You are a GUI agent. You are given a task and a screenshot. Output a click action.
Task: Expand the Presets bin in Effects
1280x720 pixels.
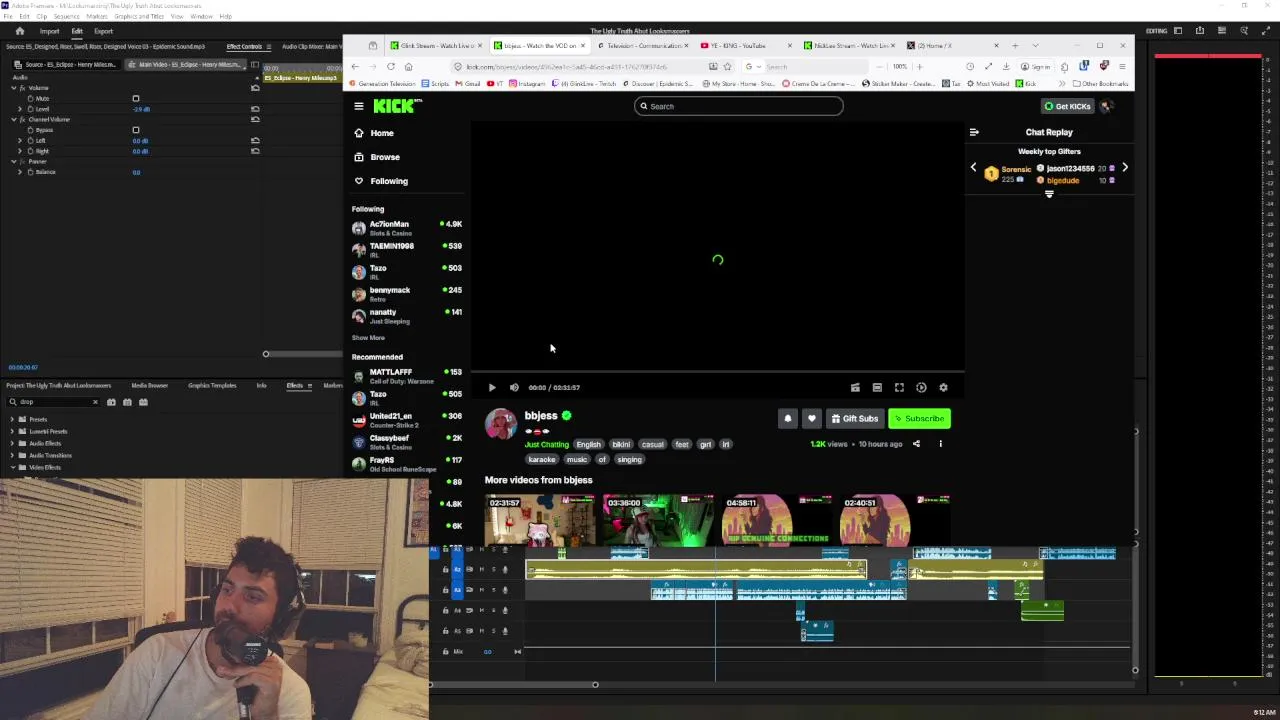pos(12,420)
